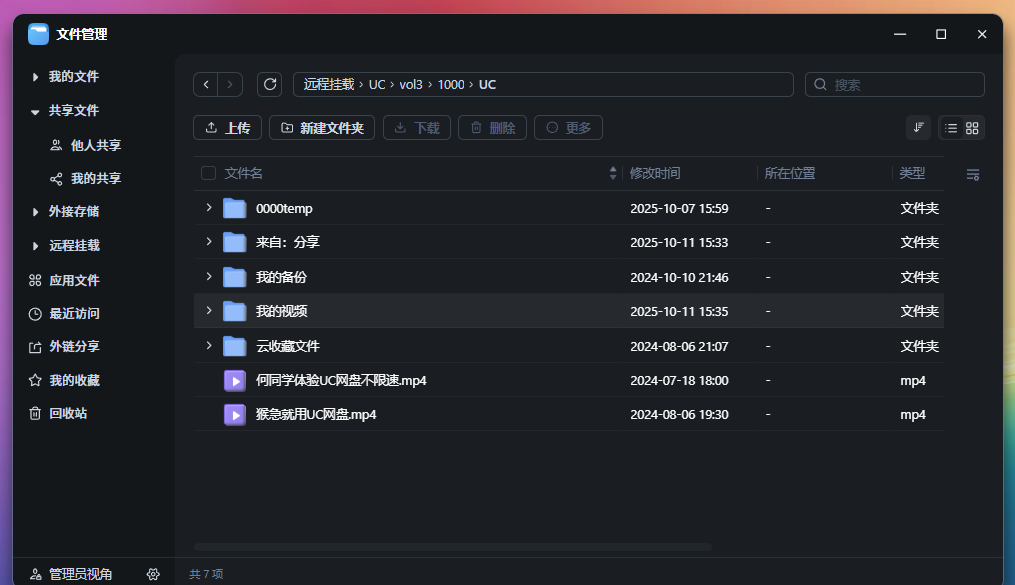Tick the select-all checkbox in the header
The width and height of the screenshot is (1015, 585).
208,173
